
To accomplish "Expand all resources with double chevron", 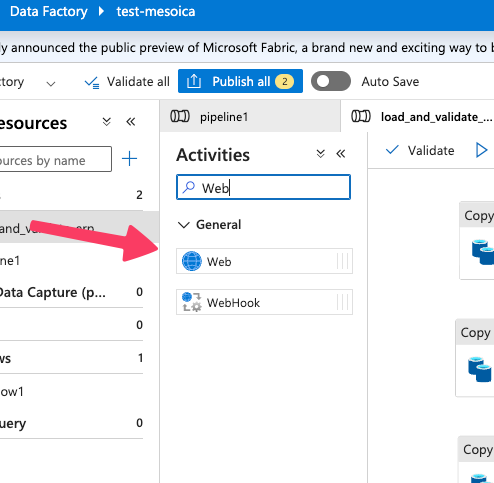I will (106, 121).
